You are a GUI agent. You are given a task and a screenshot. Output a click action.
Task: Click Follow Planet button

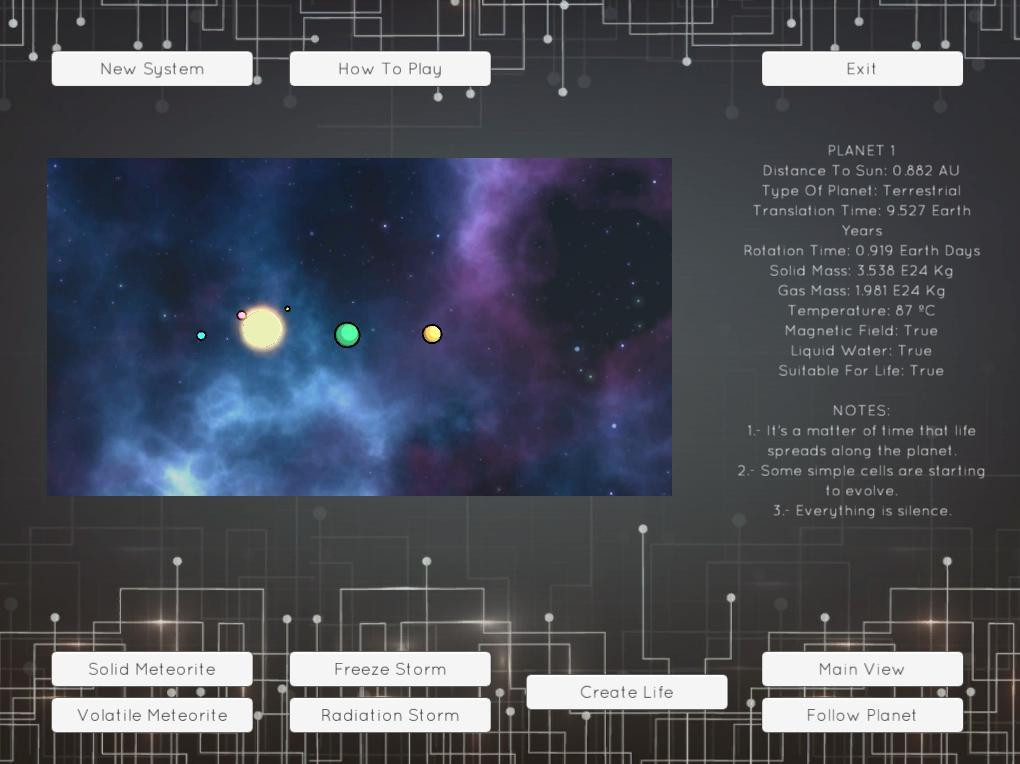862,715
